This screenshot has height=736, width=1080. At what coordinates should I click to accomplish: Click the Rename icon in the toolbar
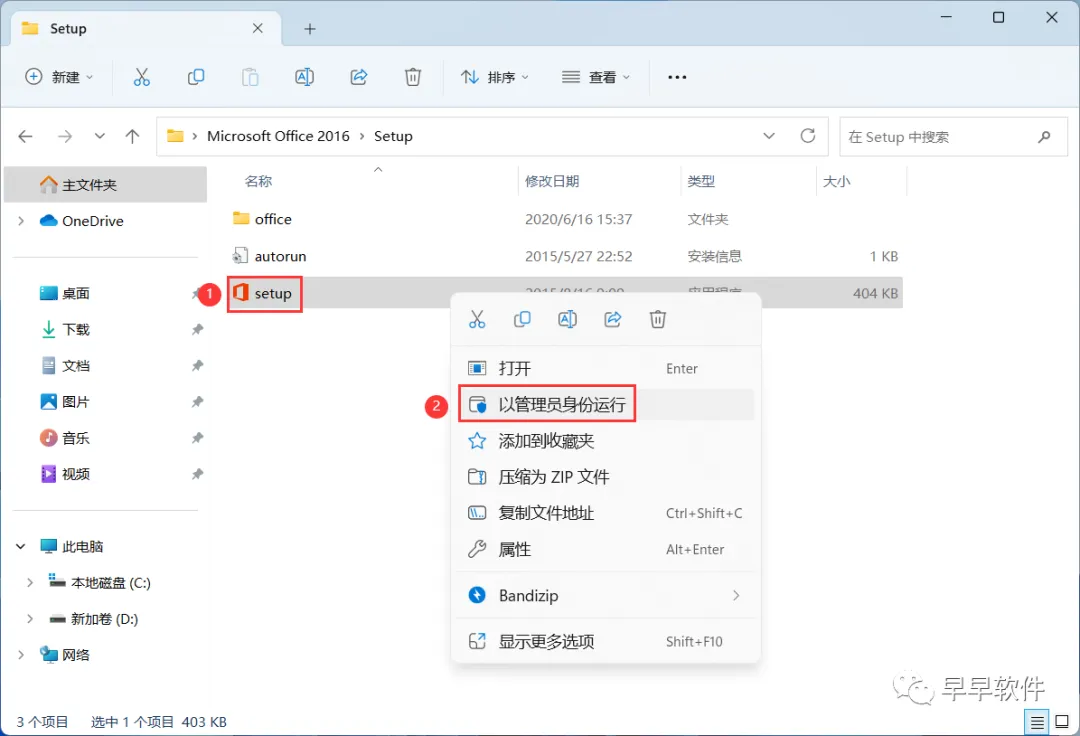click(x=304, y=77)
